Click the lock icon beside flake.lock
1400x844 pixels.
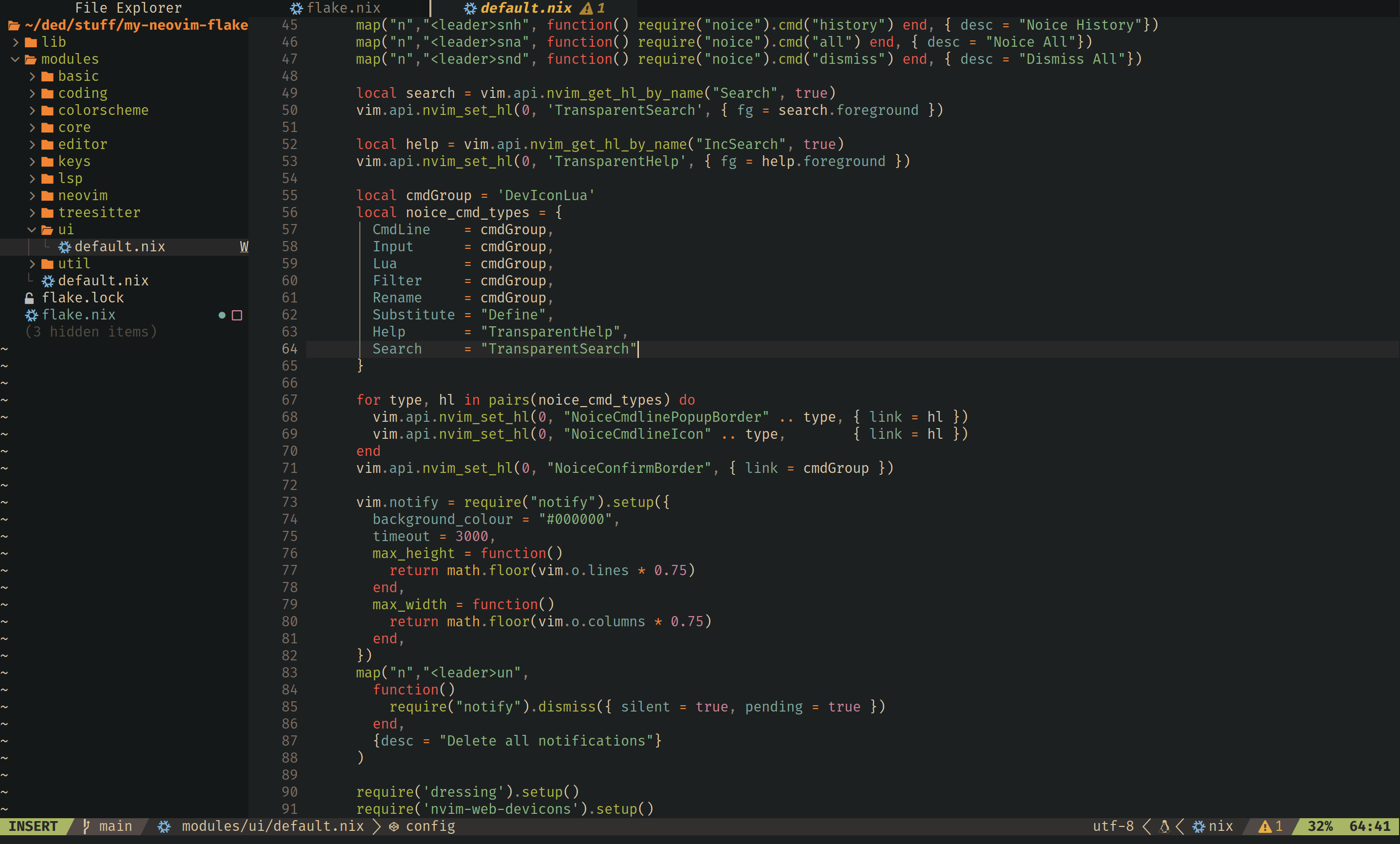[30, 298]
